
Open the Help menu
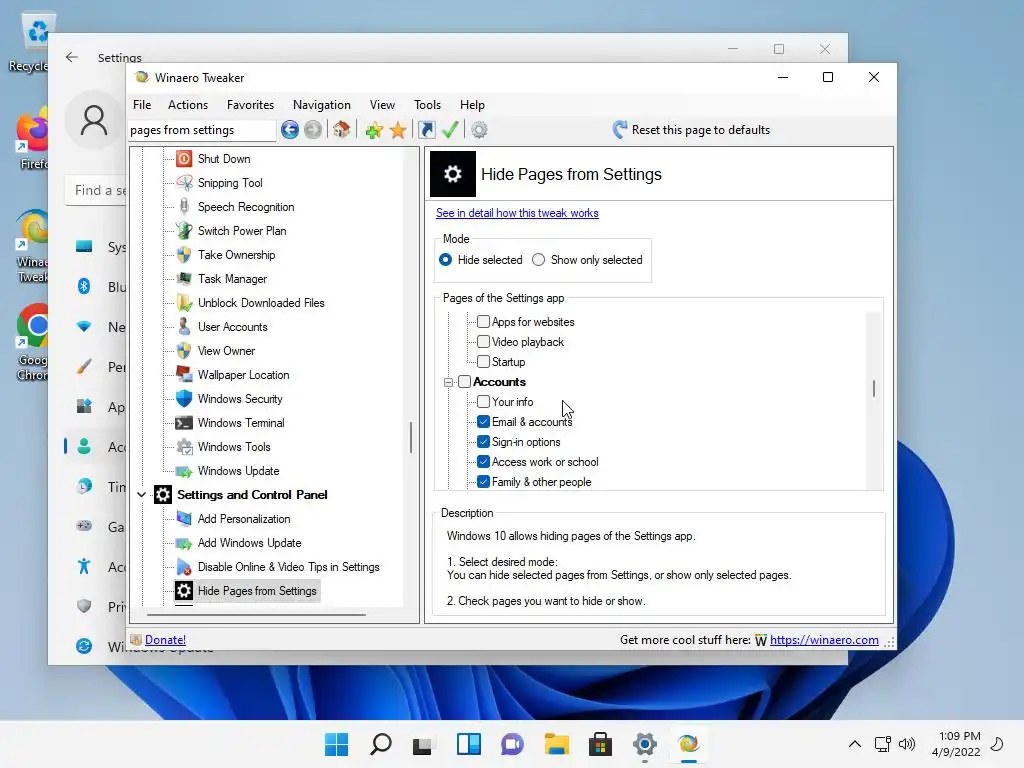(472, 104)
